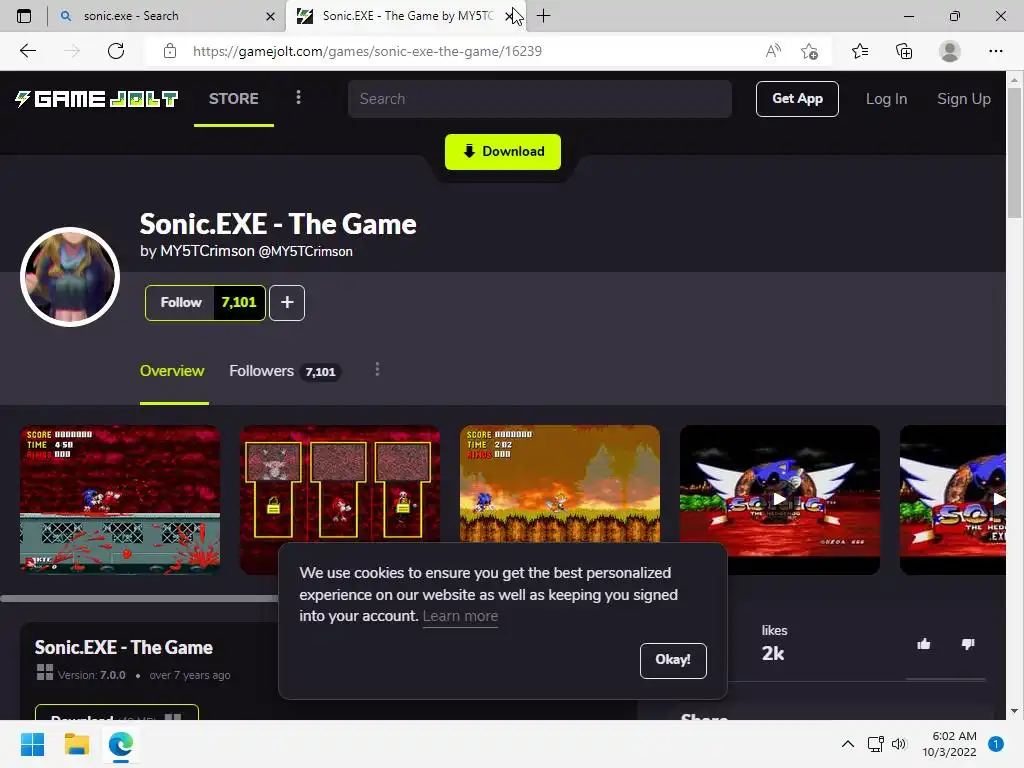Go back with the browser back arrow
Image resolution: width=1024 pixels, height=768 pixels.
coord(28,51)
